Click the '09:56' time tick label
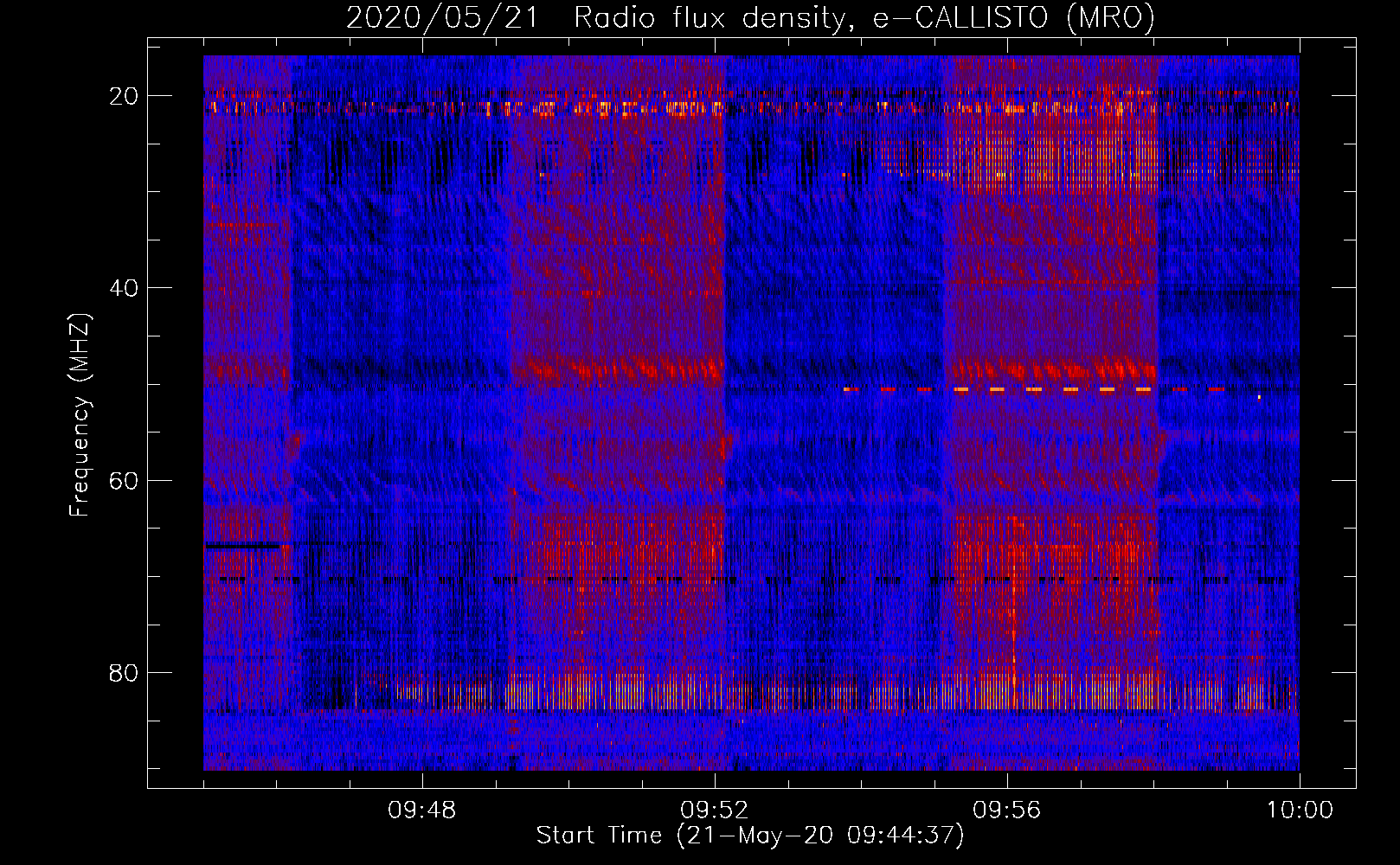This screenshot has height=865, width=1400. click(x=1007, y=811)
